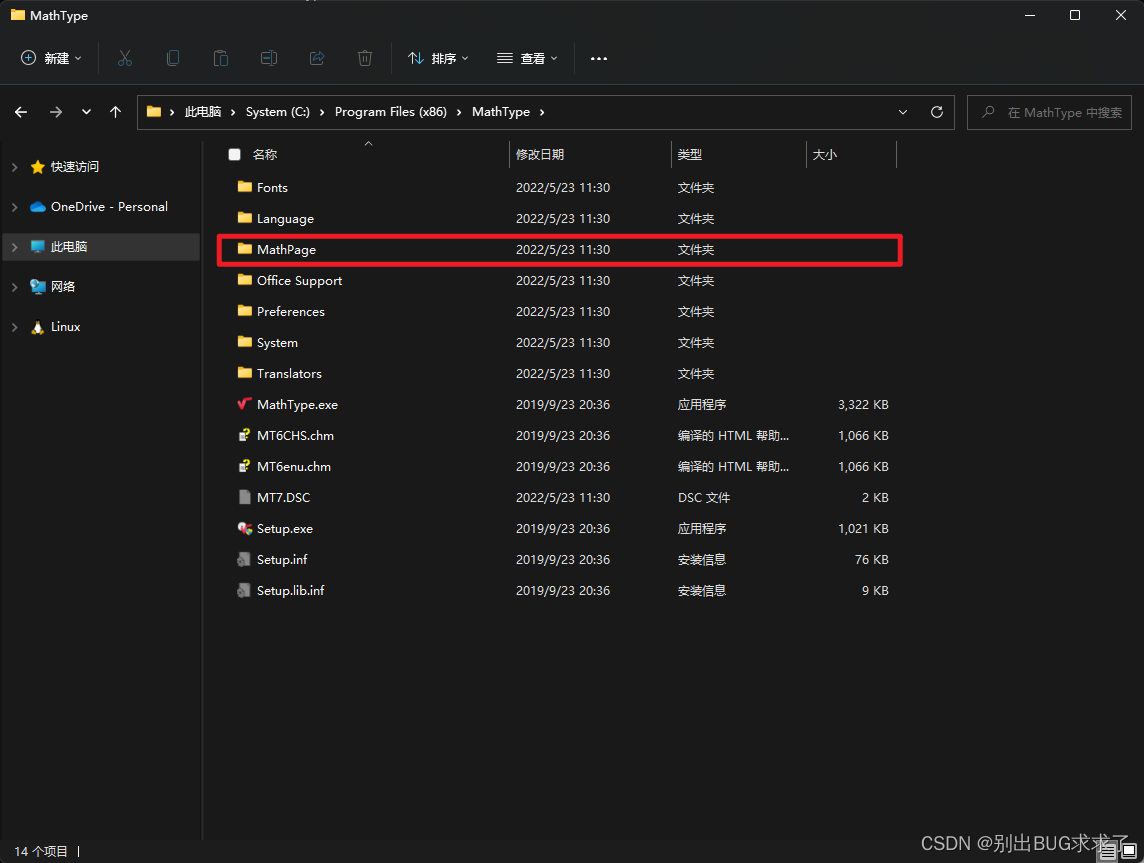Sort by 修改日期 column header
This screenshot has width=1144, height=863.
[x=540, y=154]
